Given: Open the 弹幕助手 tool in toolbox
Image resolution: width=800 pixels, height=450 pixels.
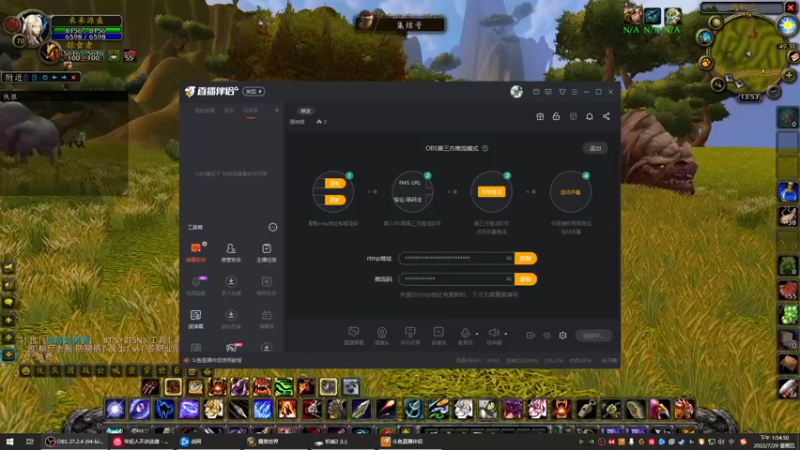Looking at the screenshot, I should coord(195,252).
